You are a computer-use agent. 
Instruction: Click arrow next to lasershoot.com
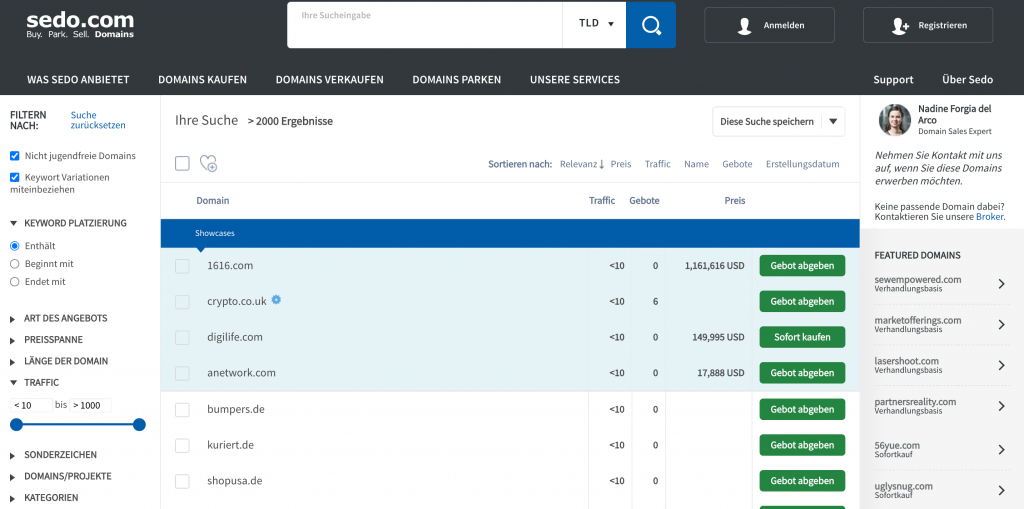[1001, 365]
